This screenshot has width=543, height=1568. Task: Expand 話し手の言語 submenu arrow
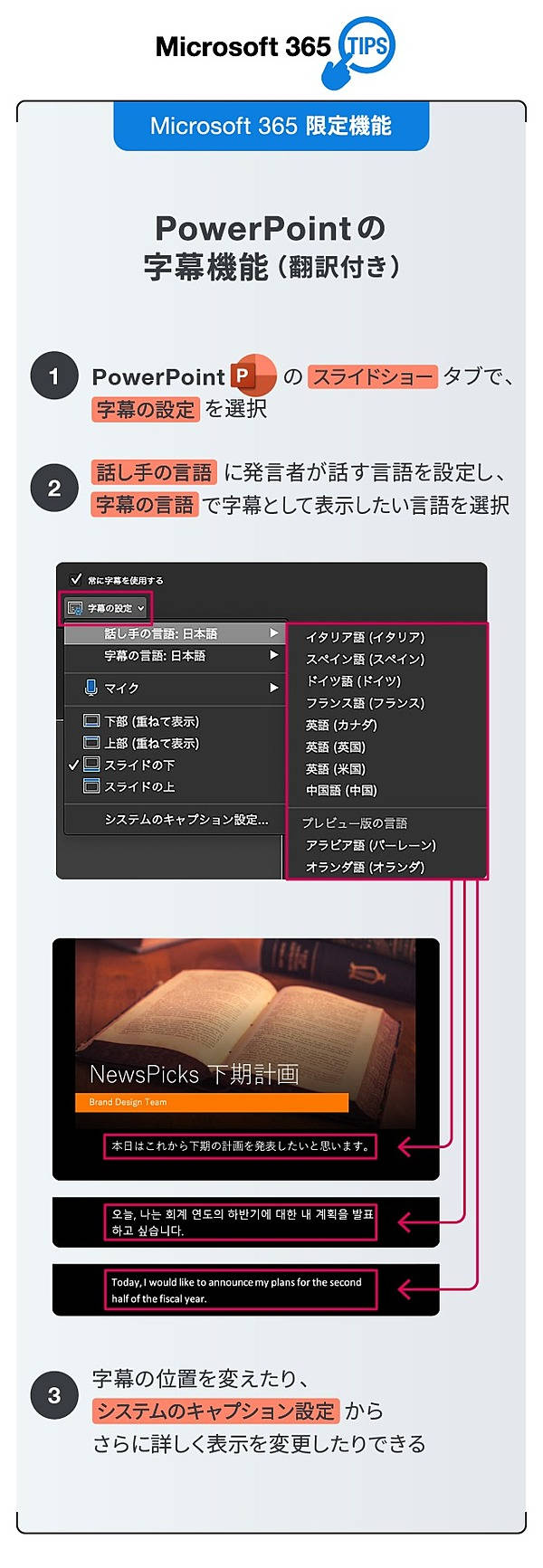(273, 633)
